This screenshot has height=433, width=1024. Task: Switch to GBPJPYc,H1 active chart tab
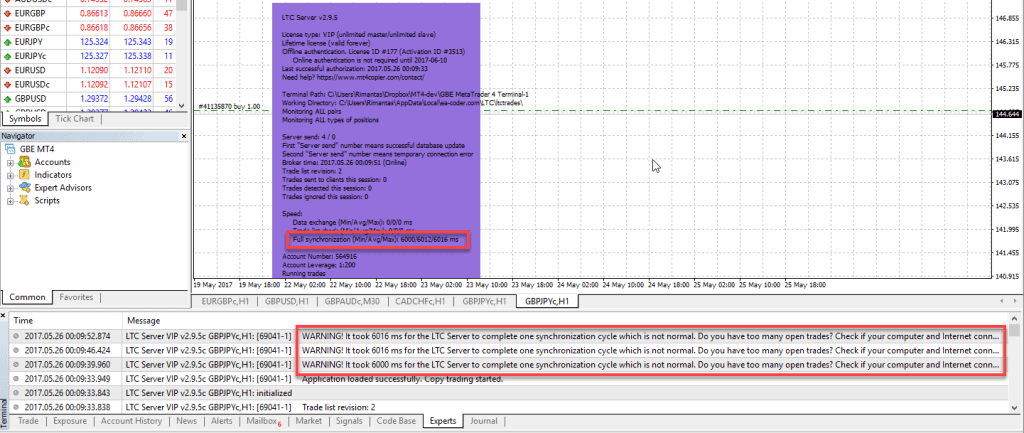(548, 302)
